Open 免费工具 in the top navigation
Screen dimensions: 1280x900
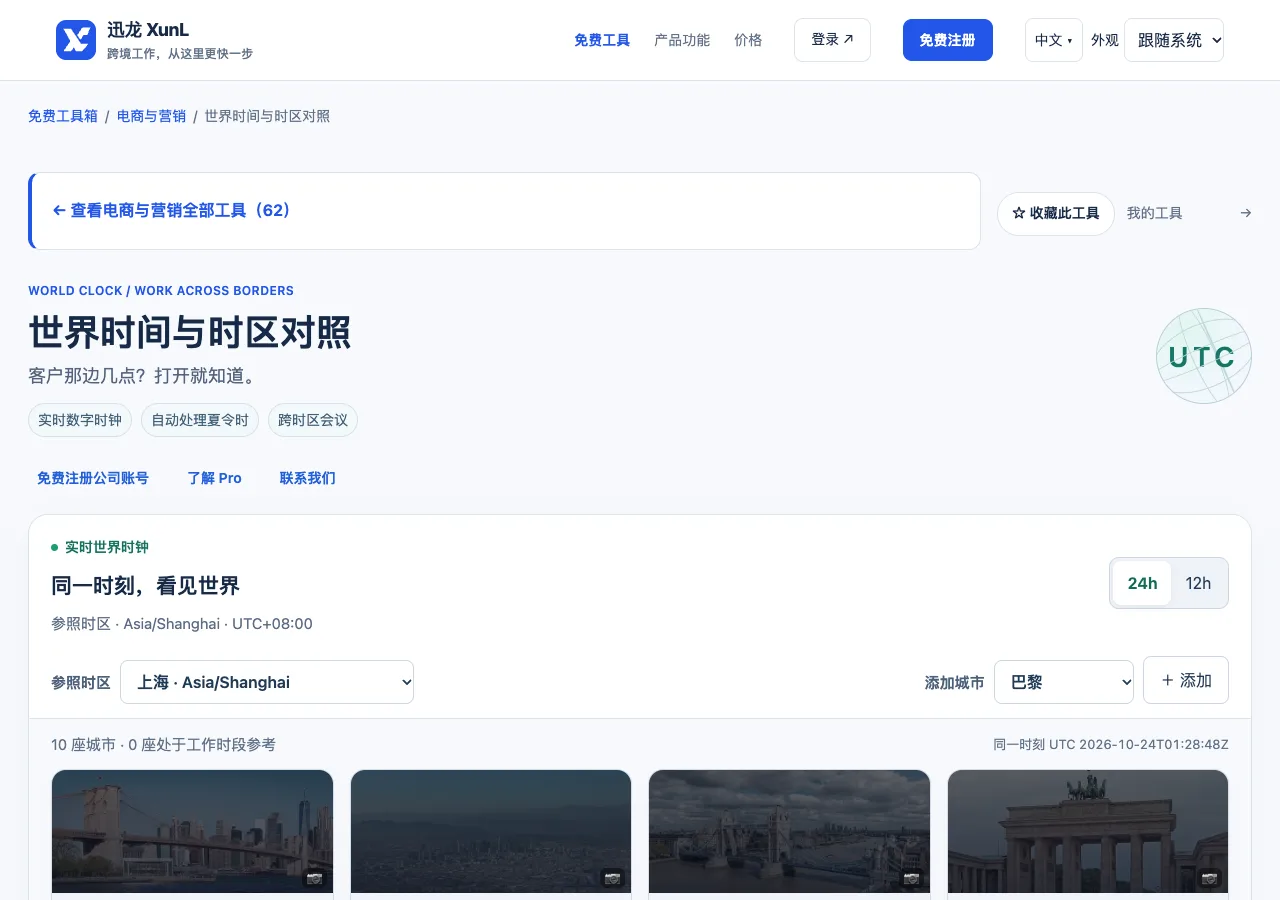[x=602, y=40]
